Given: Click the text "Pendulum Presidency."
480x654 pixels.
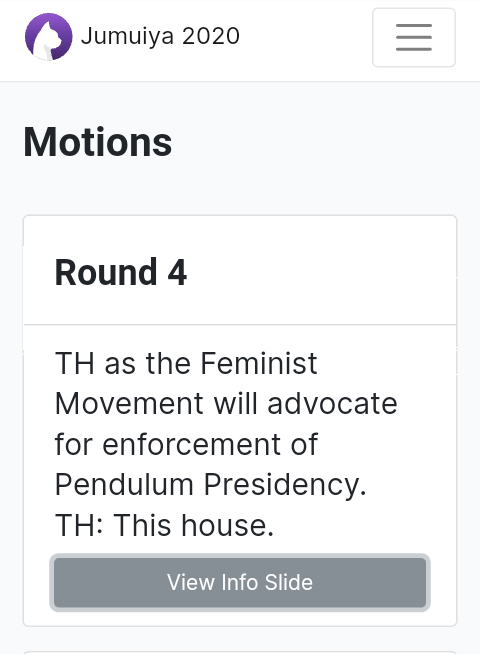Looking at the screenshot, I should pos(211,485).
